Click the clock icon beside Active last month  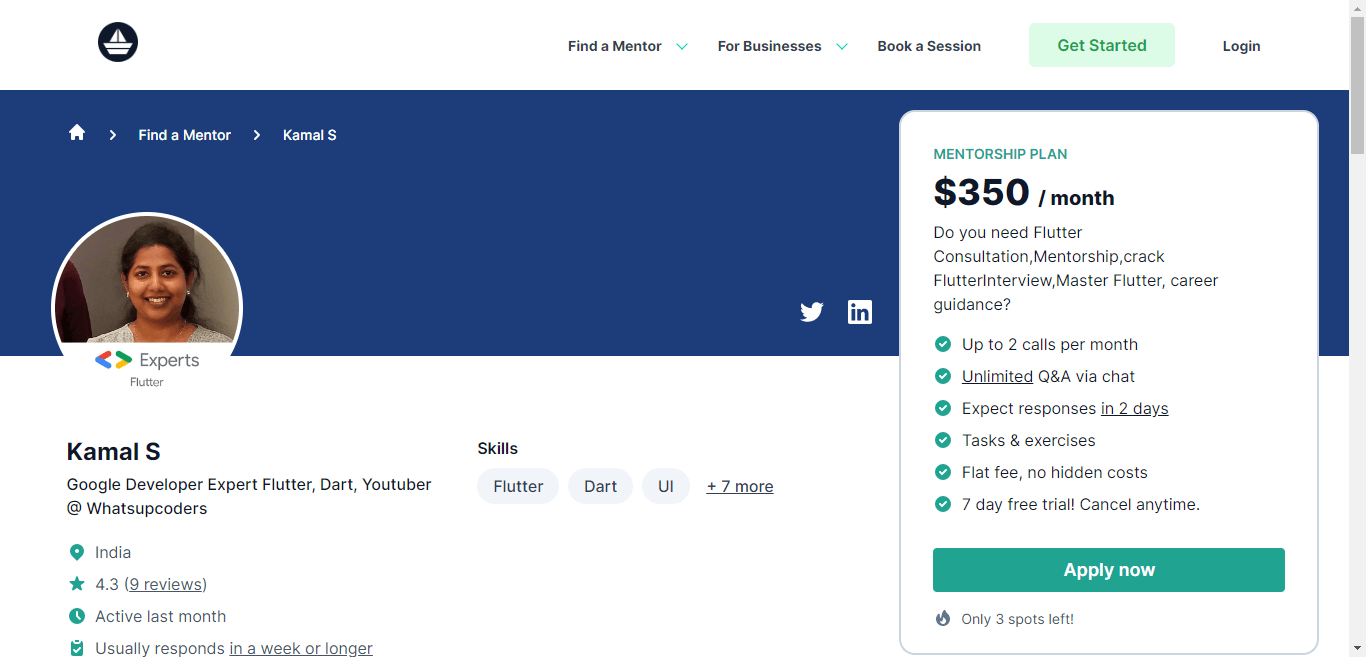click(x=77, y=616)
